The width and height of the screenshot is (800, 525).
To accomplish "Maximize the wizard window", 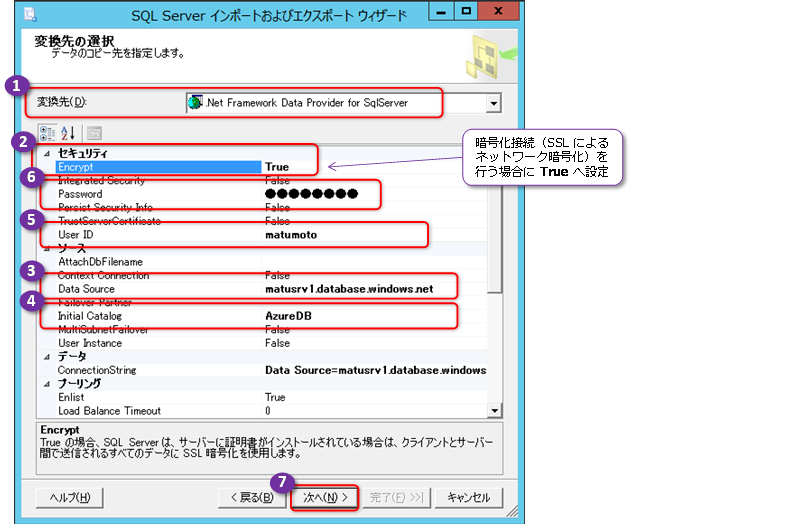I will [466, 10].
